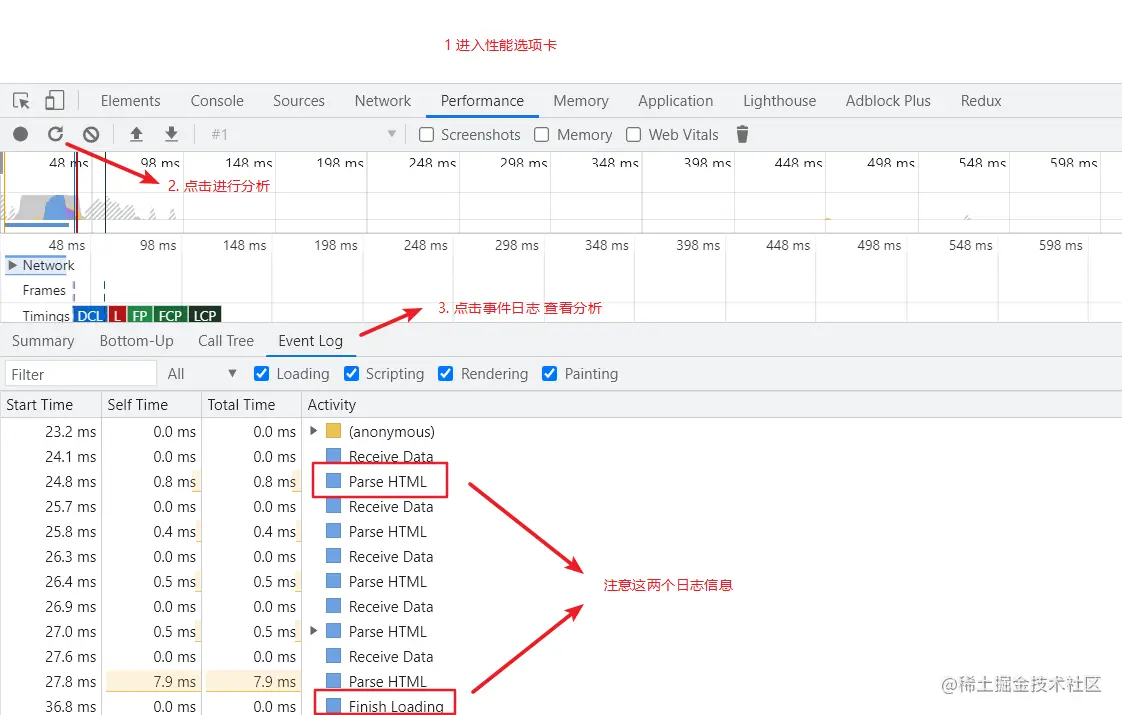The width and height of the screenshot is (1122, 715).
Task: Uncheck the Scripting filter checkbox
Action: coord(351,374)
